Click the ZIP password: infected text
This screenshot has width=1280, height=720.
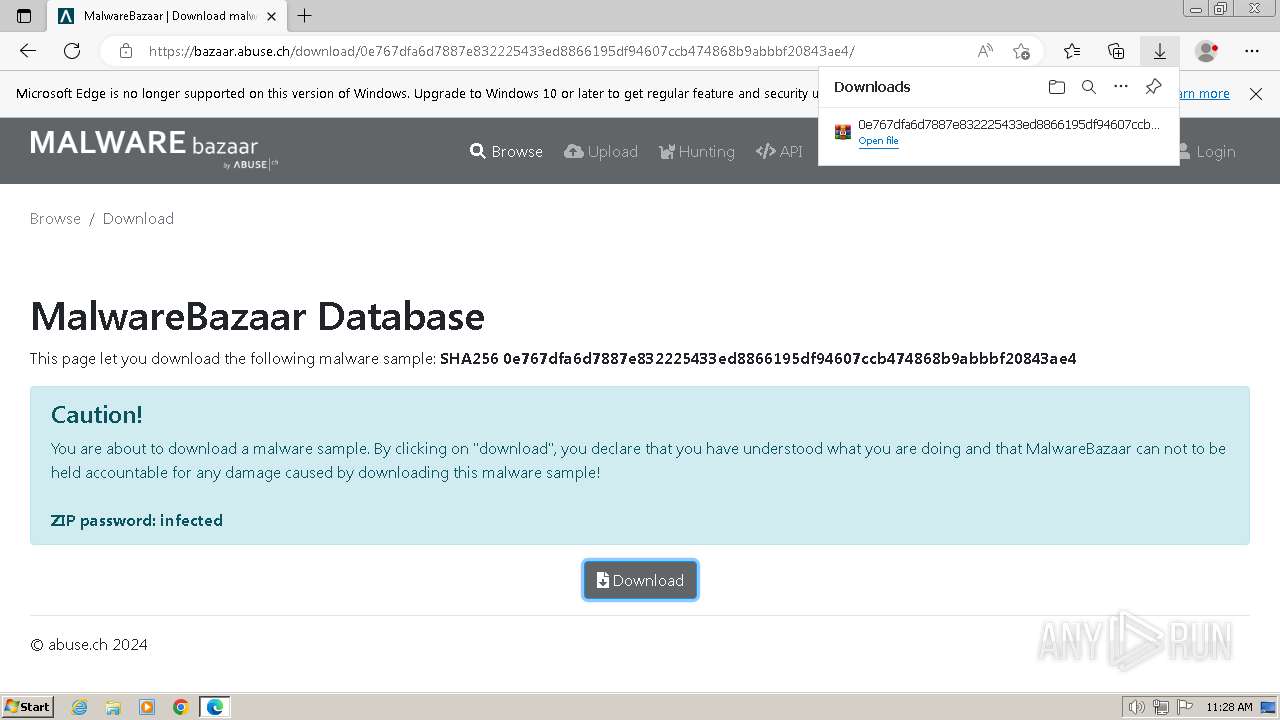(137, 520)
